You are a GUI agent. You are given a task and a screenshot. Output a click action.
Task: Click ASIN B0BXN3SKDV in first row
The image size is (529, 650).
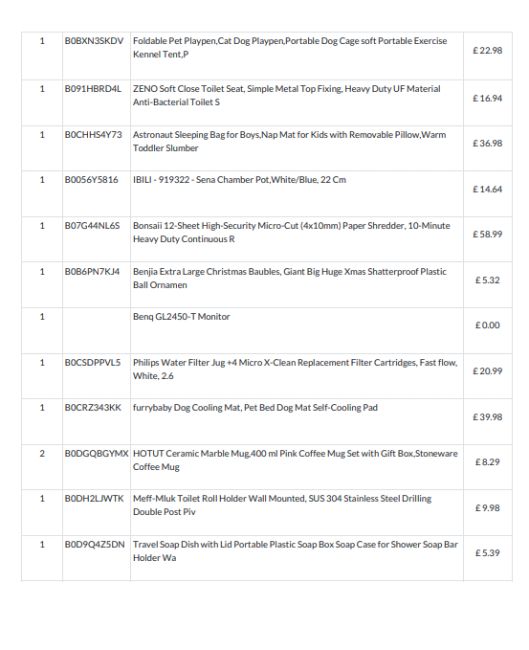(94, 41)
